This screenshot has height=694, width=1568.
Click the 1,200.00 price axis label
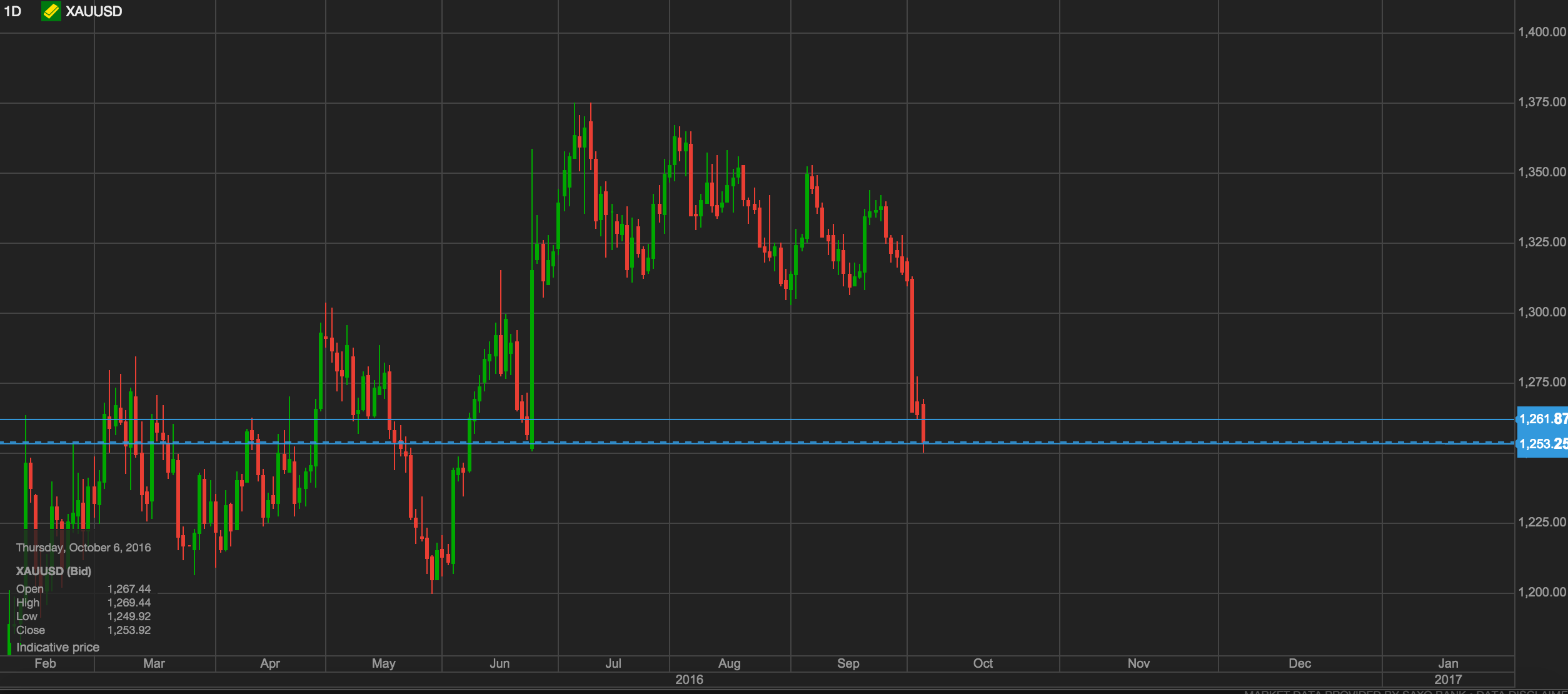1542,592
